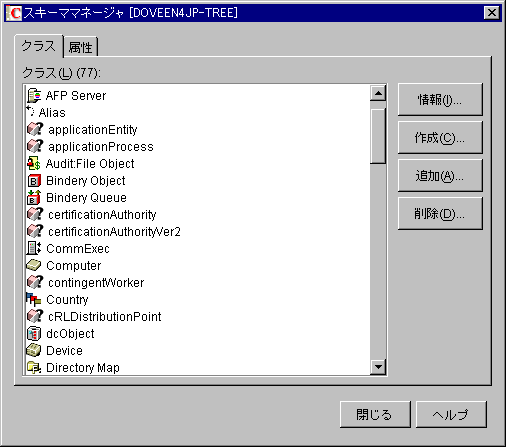Click the 削除(D) delete button
The width and height of the screenshot is (506, 447).
440,213
